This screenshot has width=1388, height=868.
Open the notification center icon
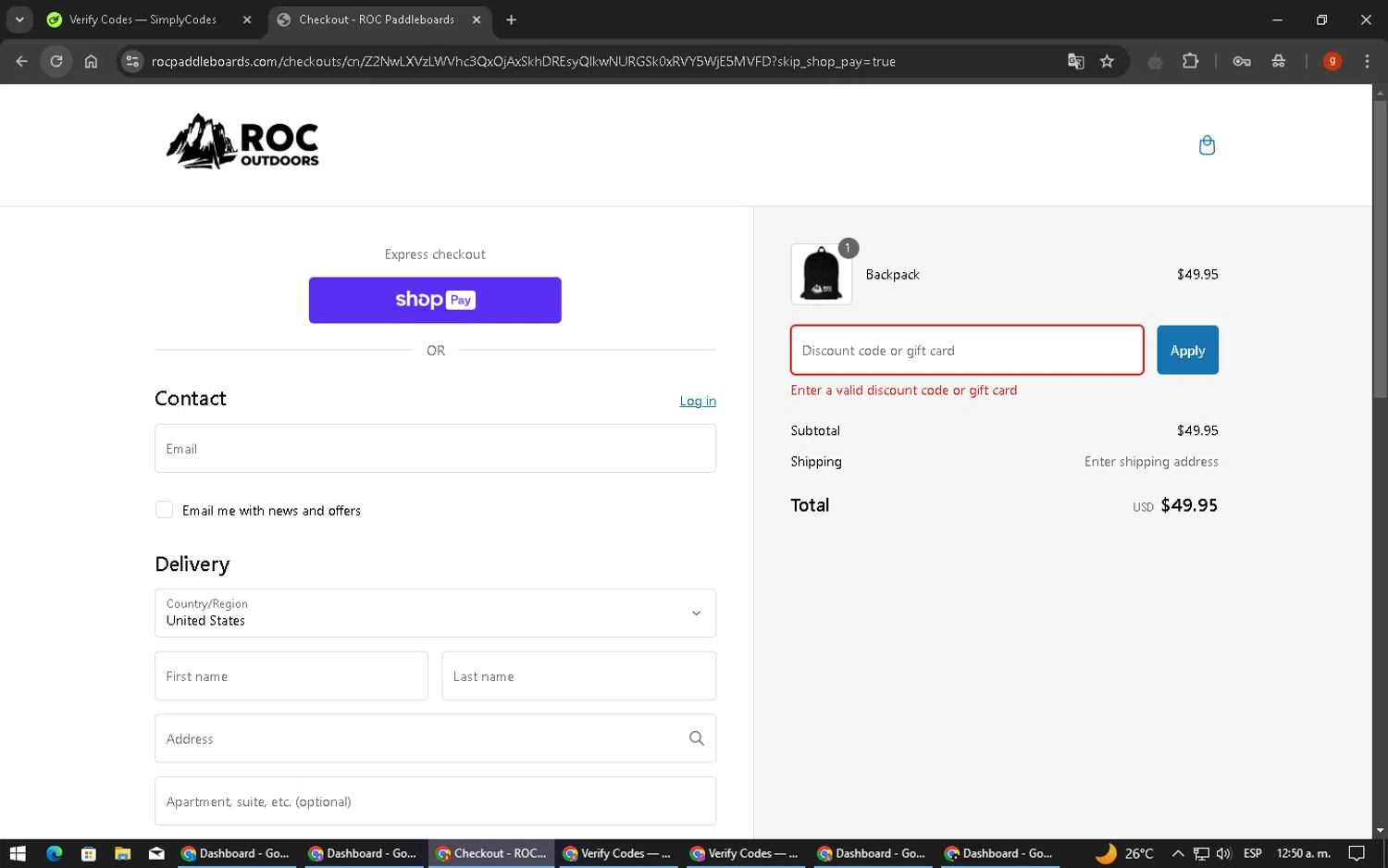[1357, 853]
